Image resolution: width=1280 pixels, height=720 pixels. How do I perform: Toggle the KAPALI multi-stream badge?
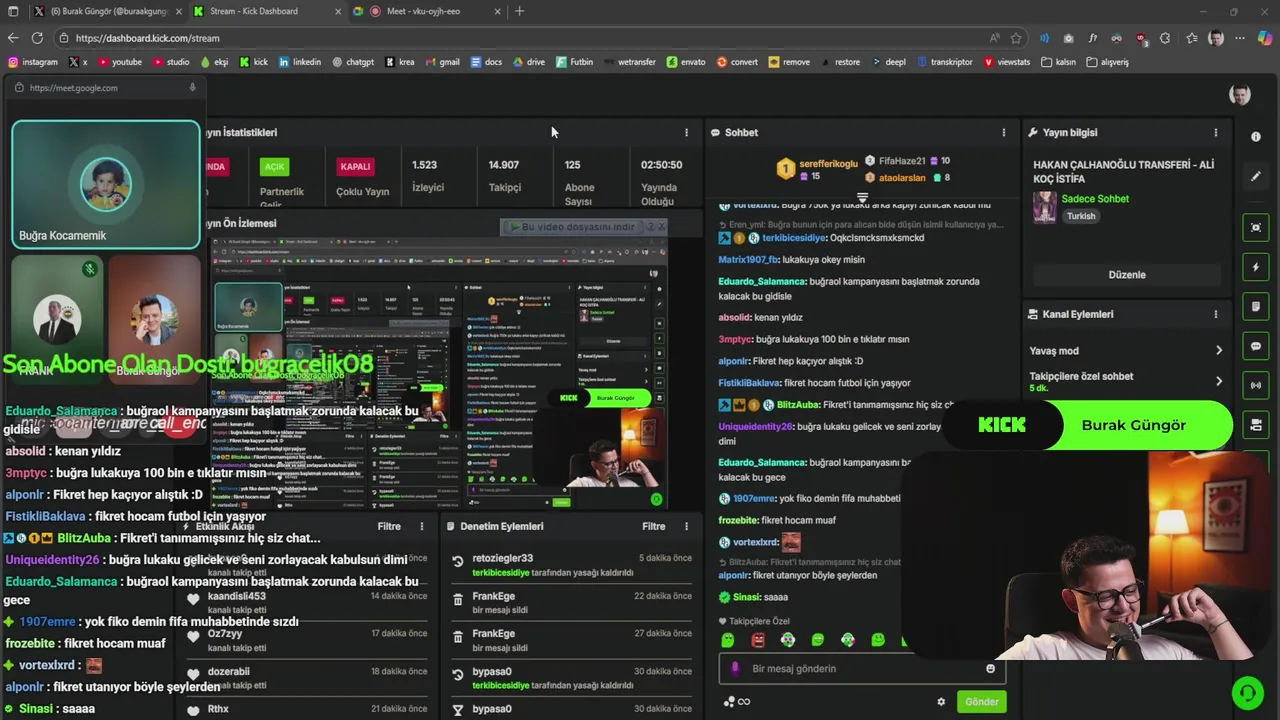click(x=355, y=167)
